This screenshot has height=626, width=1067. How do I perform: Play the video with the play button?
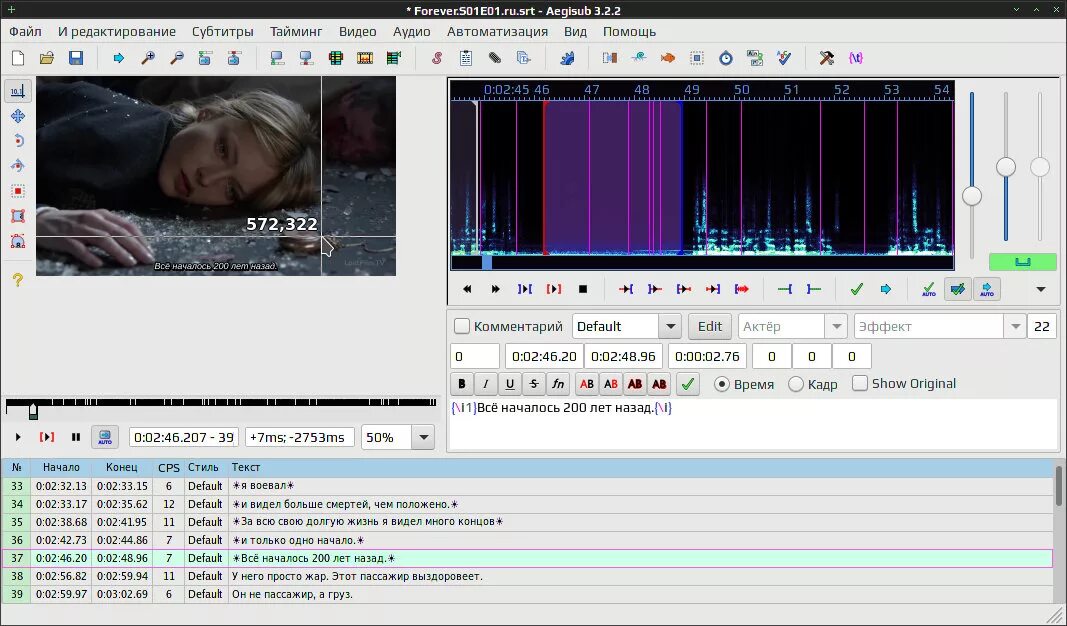point(18,437)
